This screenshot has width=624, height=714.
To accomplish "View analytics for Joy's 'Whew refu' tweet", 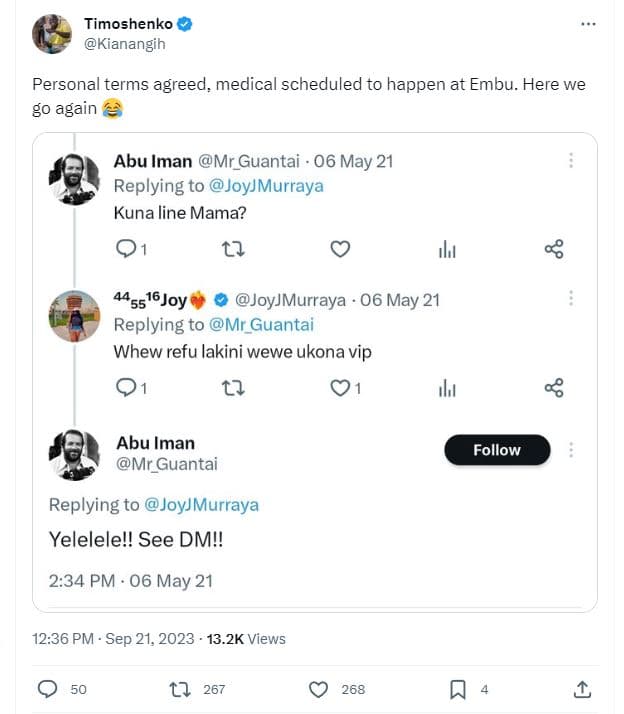I will [447, 387].
